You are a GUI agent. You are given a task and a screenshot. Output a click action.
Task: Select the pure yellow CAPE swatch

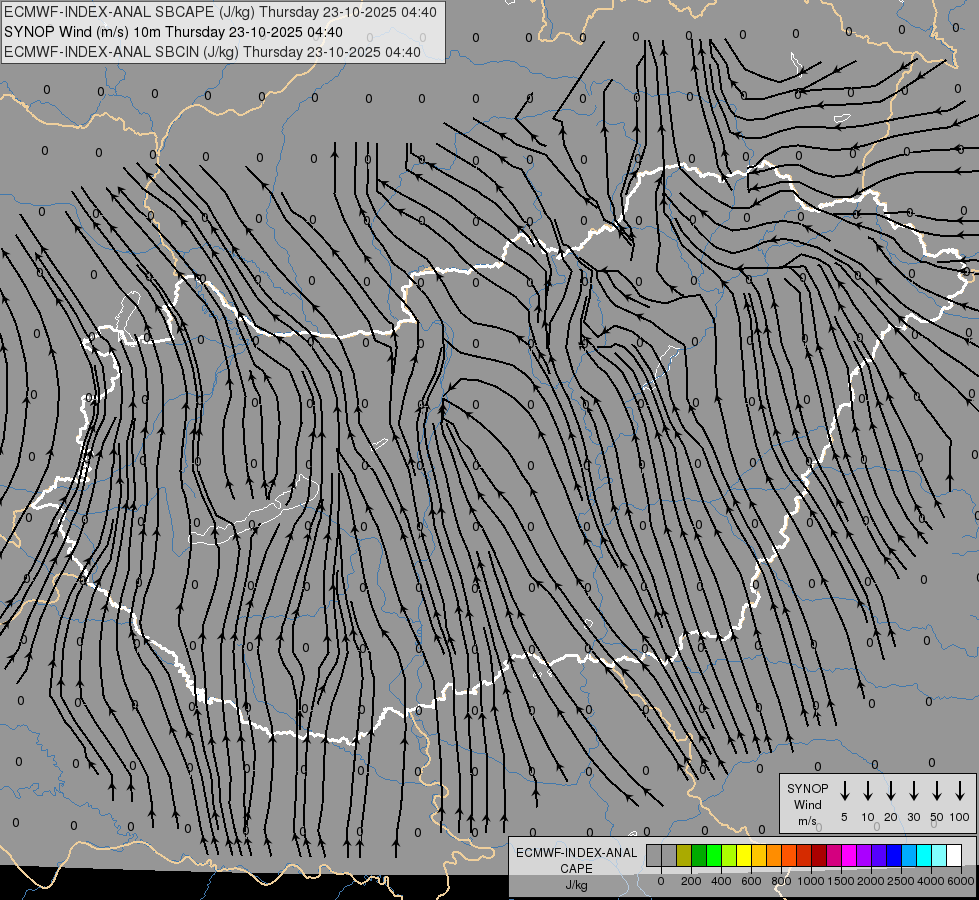pos(744,855)
